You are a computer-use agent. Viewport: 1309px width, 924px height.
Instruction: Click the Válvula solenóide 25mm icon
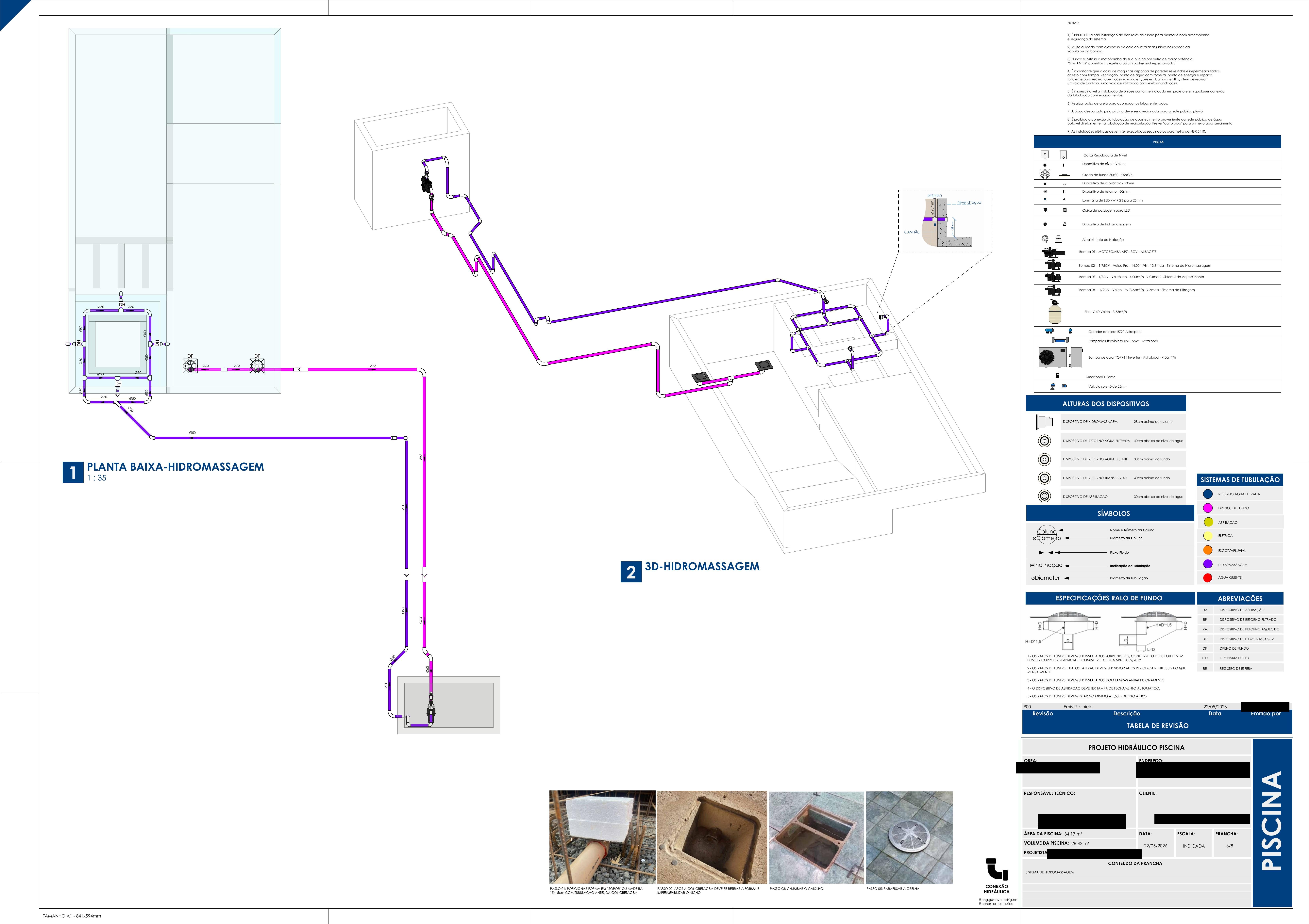coord(1052,386)
